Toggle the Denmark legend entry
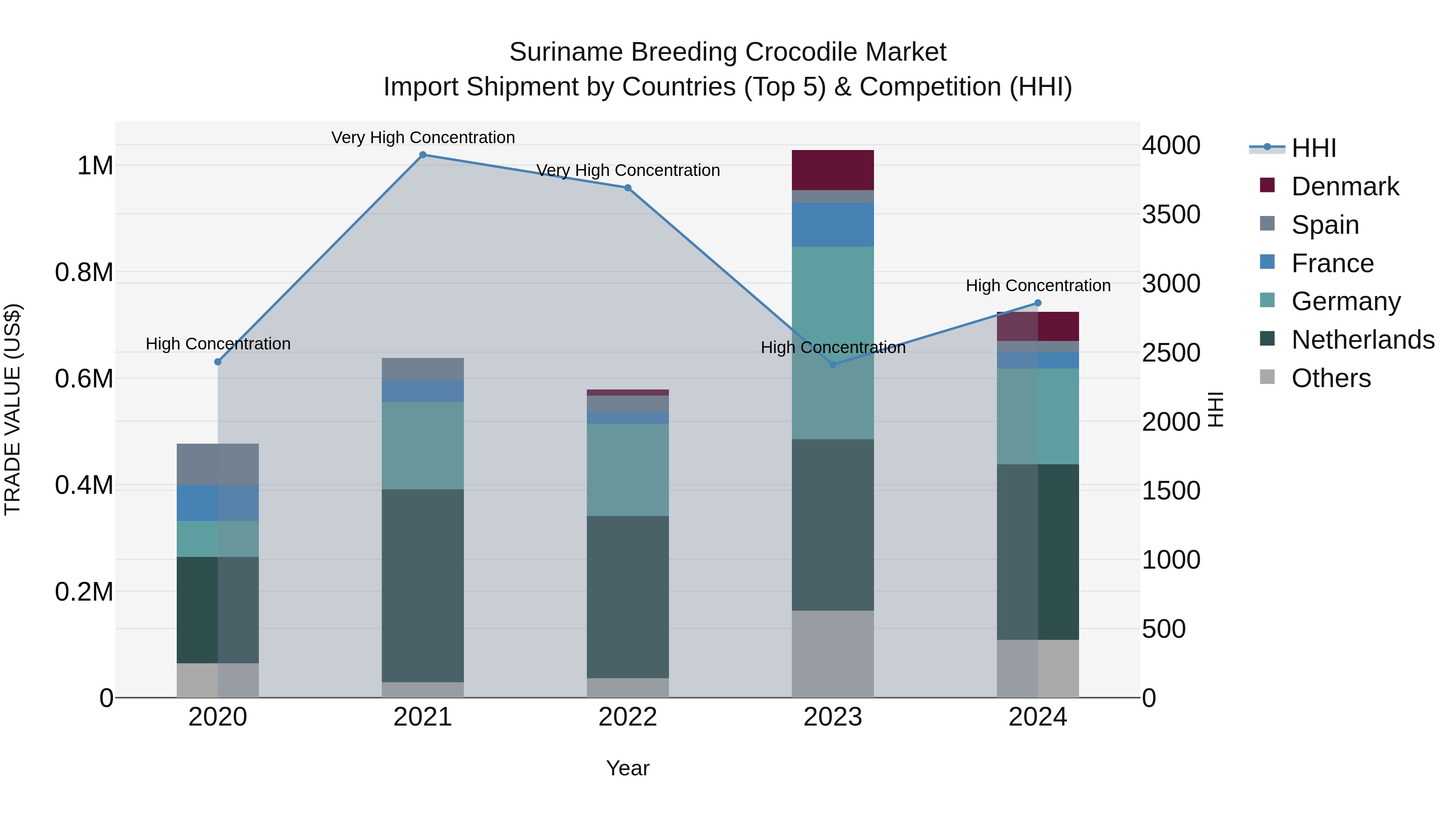1456x819 pixels. pyautogui.click(x=1329, y=186)
